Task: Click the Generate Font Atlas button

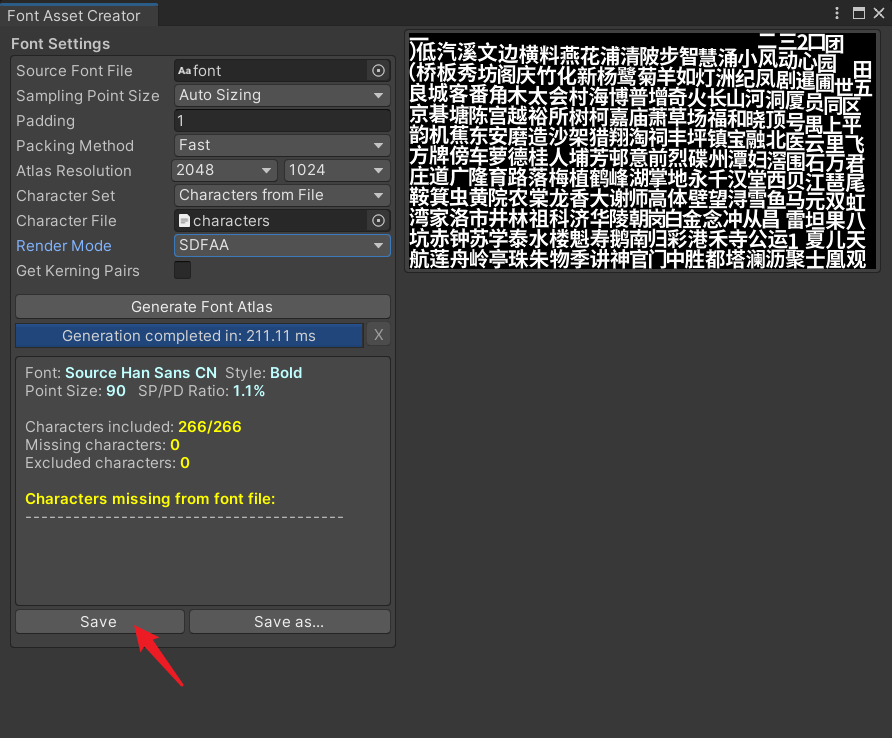Action: pos(203,307)
